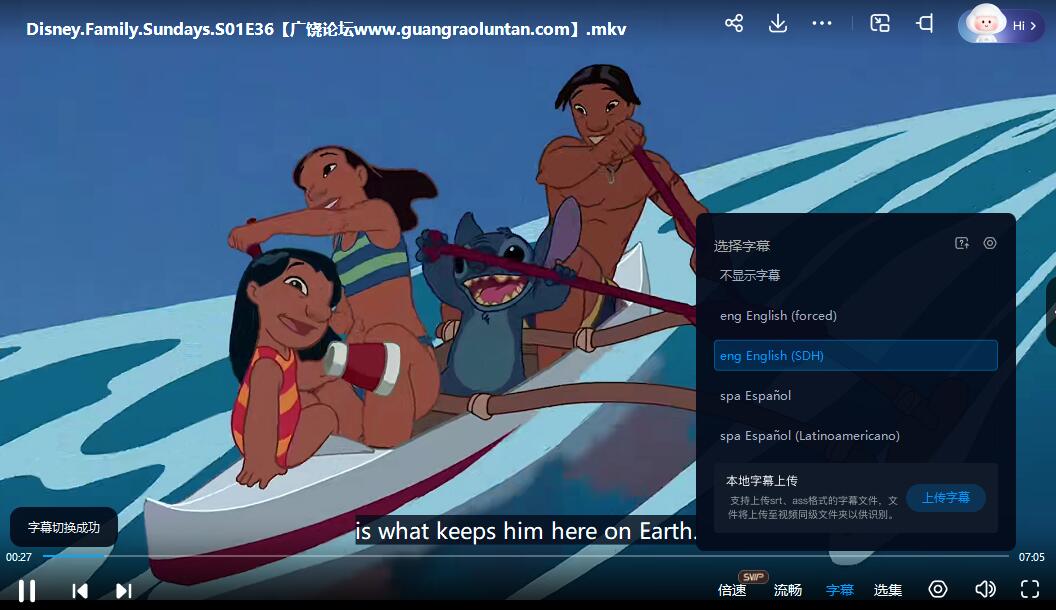This screenshot has height=610, width=1056.
Task: Open the more options ellipsis menu
Action: (822, 24)
